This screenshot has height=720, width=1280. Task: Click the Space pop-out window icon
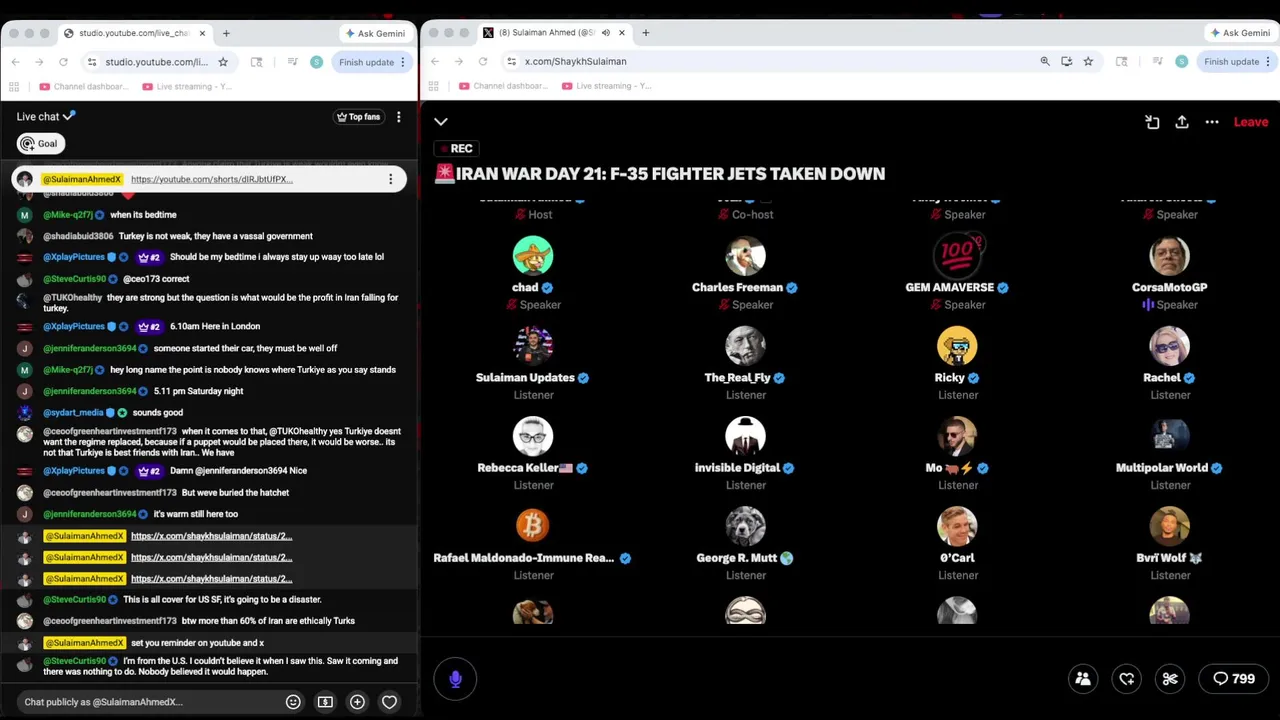(x=1152, y=122)
